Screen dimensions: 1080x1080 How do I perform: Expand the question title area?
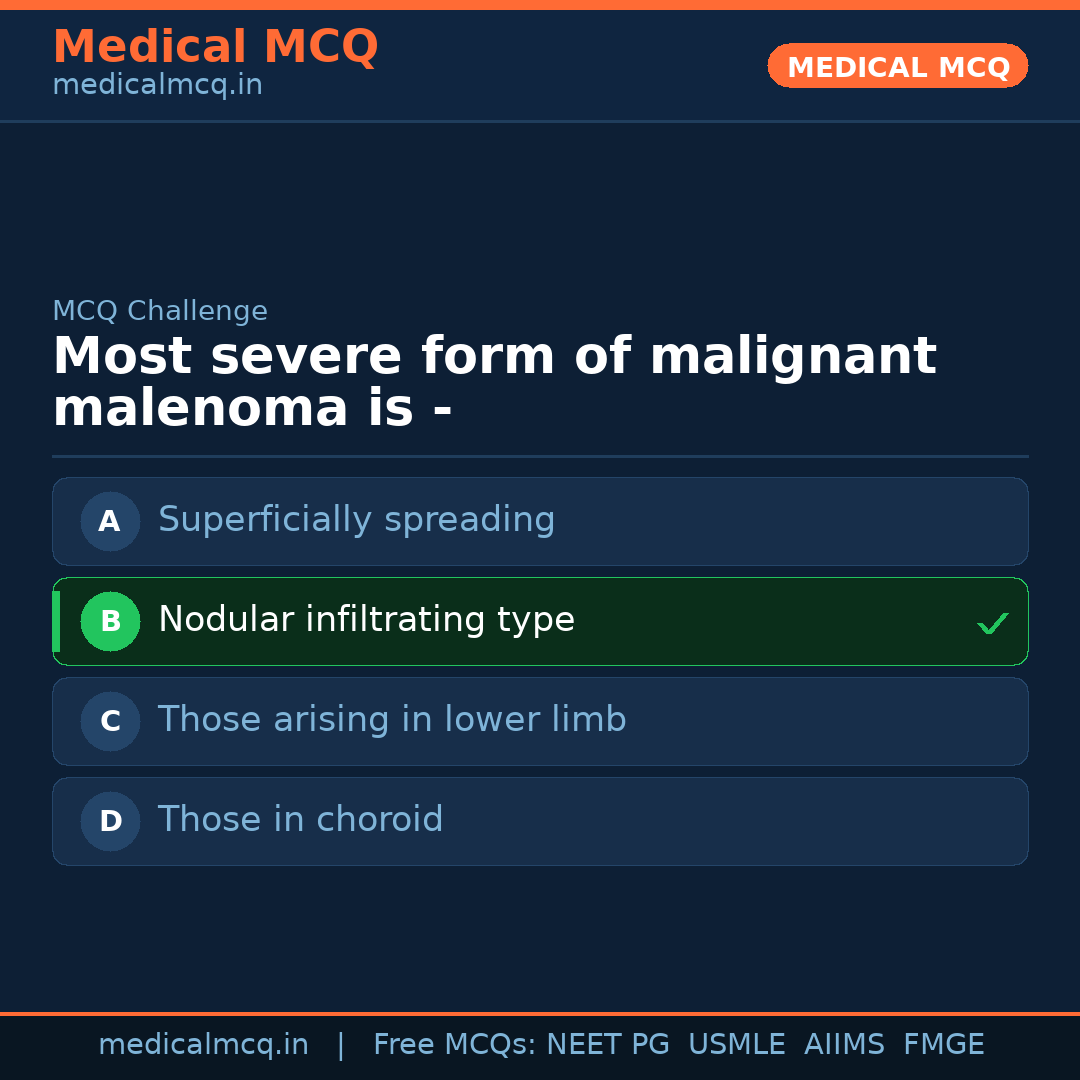(x=494, y=381)
